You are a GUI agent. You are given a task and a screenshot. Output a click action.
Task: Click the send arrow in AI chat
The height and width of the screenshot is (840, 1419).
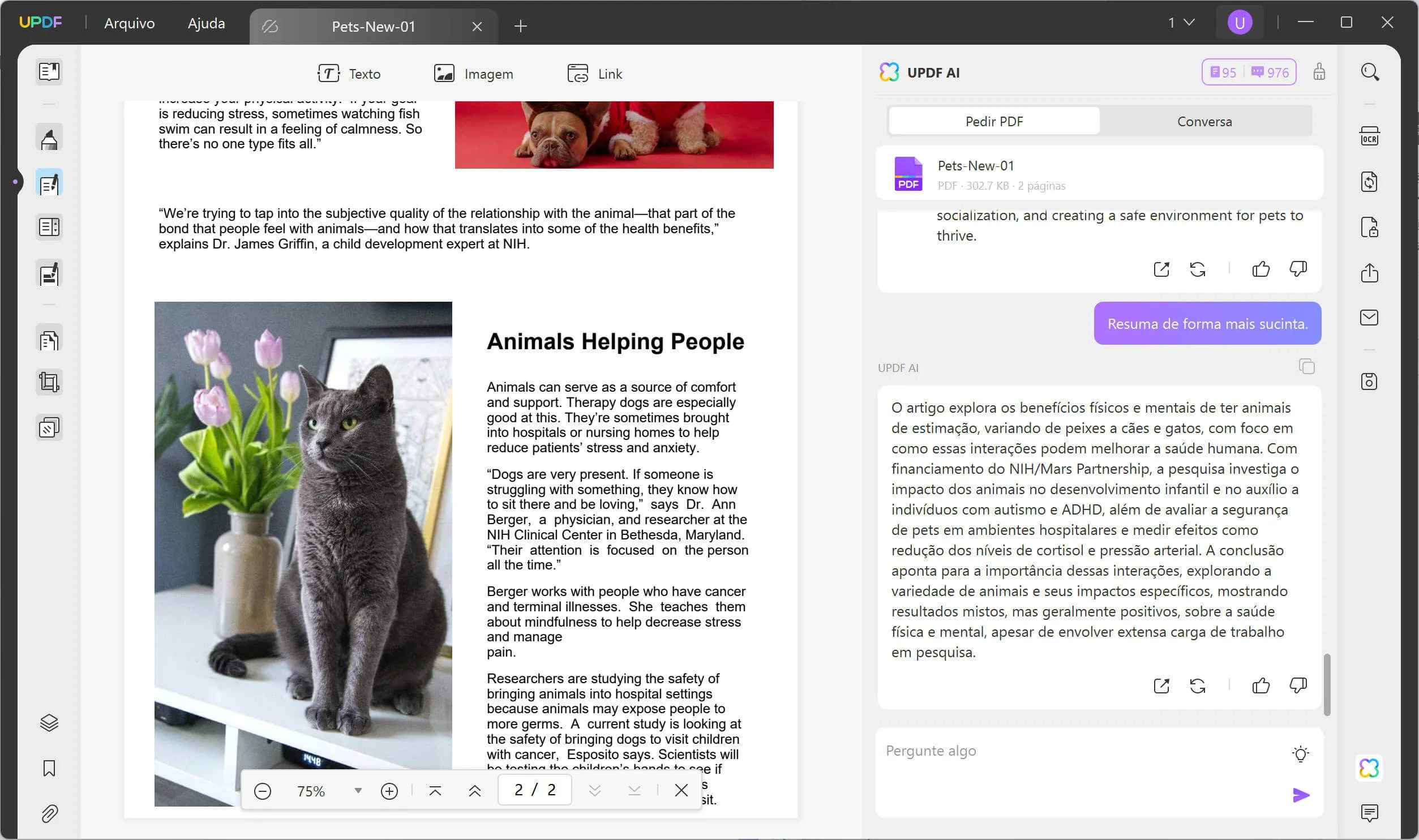click(1301, 795)
